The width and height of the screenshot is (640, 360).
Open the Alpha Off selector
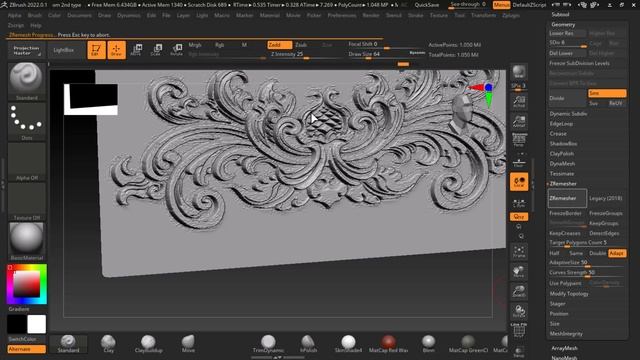tap(27, 162)
